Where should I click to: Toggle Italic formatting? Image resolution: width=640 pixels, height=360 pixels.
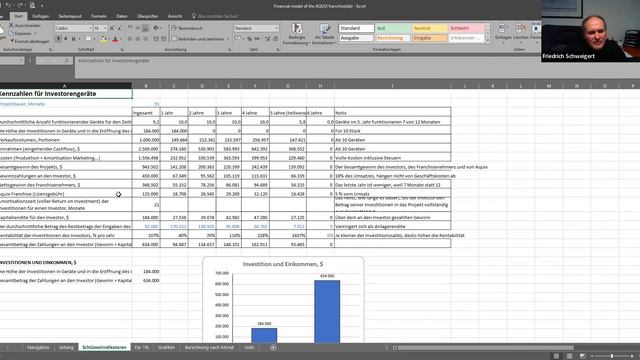[66, 39]
